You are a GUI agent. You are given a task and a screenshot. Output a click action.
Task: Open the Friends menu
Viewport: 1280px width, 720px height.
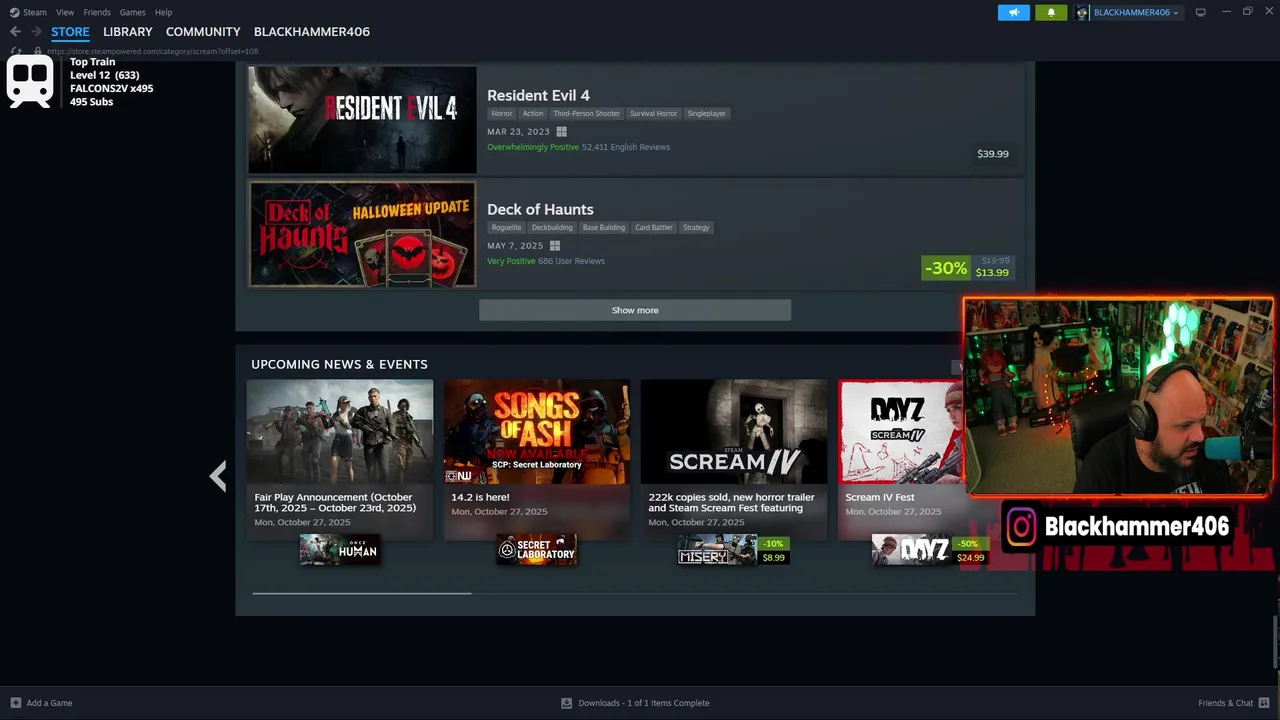pos(97,12)
